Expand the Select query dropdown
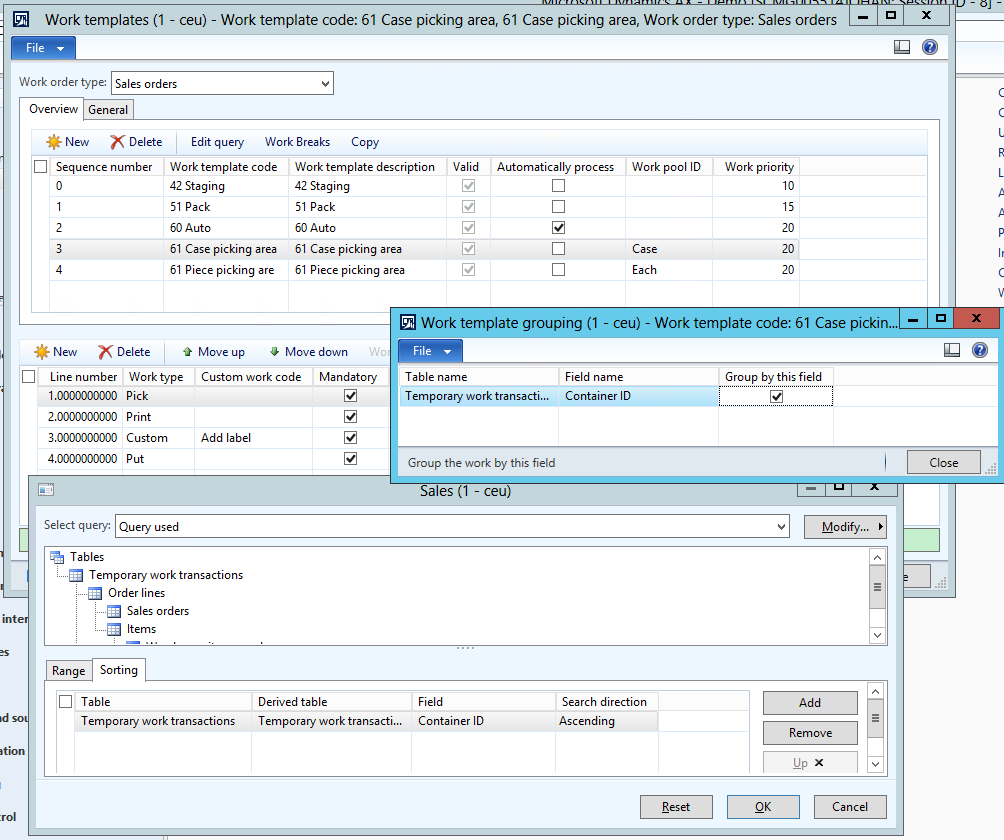 781,526
